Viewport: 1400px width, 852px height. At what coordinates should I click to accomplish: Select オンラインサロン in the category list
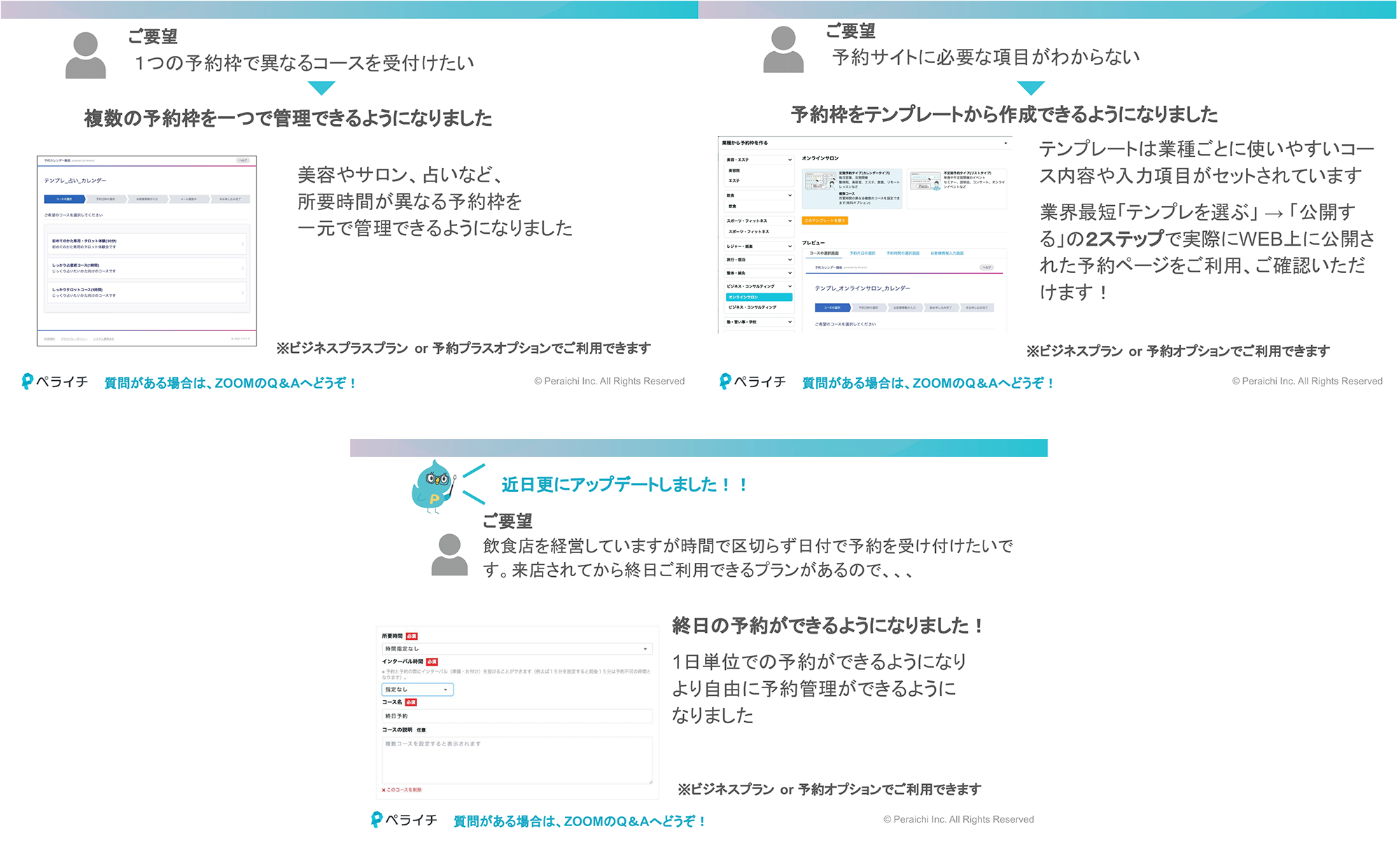(759, 297)
